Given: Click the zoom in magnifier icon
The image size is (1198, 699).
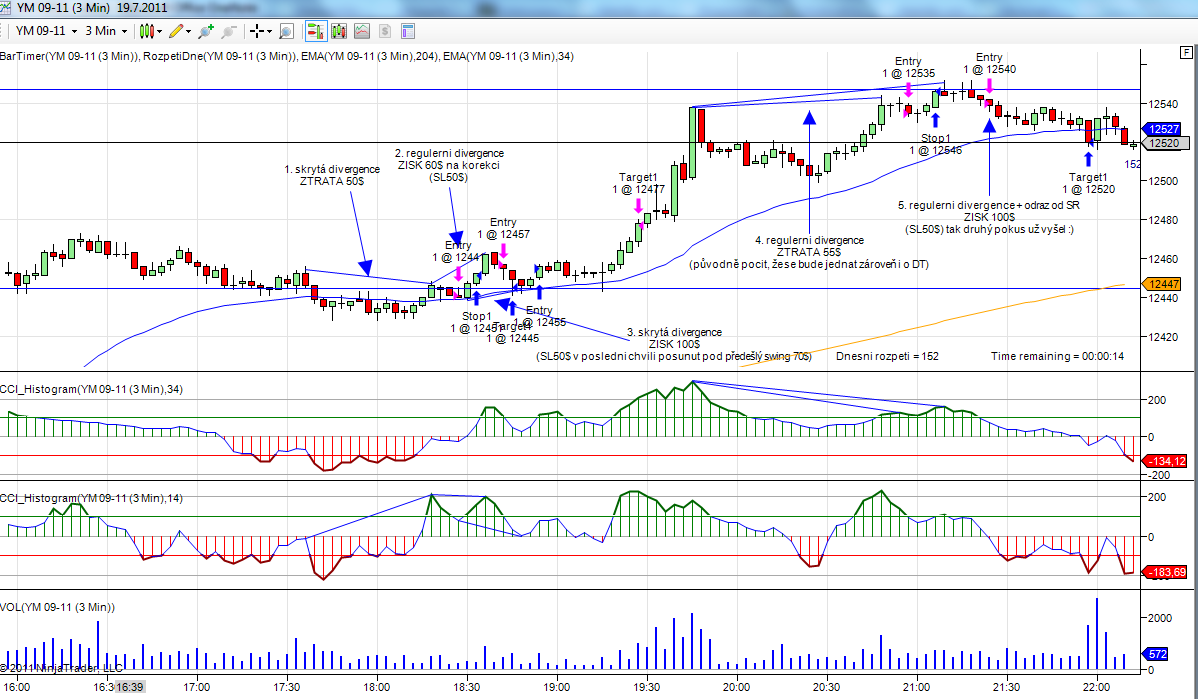Looking at the screenshot, I should (206, 31).
